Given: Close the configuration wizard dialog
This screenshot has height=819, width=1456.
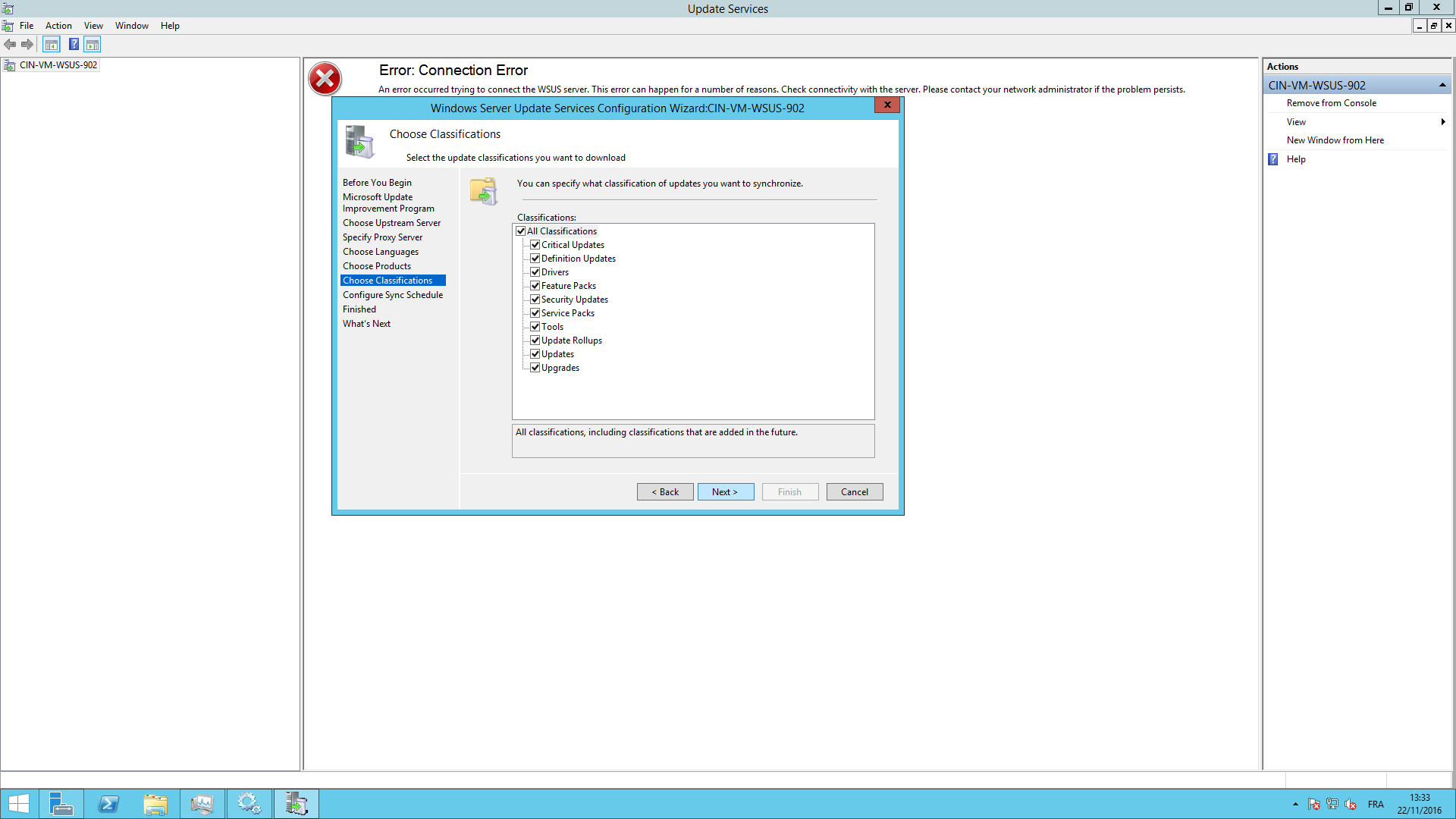Looking at the screenshot, I should [x=887, y=105].
